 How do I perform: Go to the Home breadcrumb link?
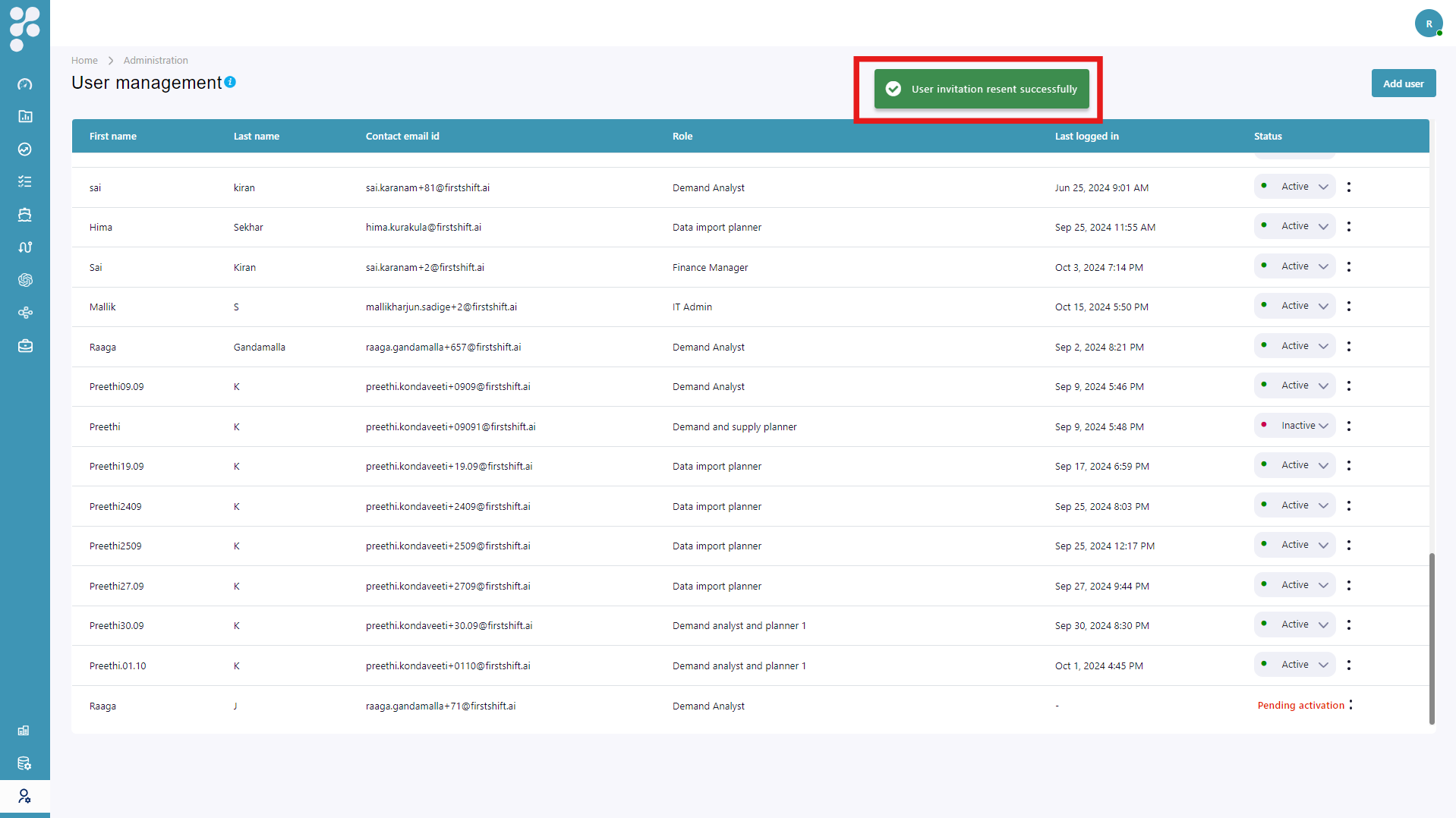coord(84,61)
